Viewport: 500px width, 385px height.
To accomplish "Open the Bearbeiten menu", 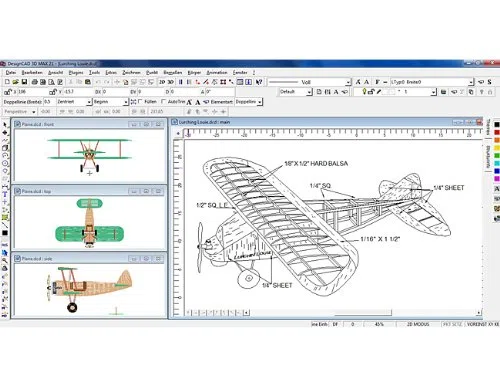I will (x=32, y=72).
